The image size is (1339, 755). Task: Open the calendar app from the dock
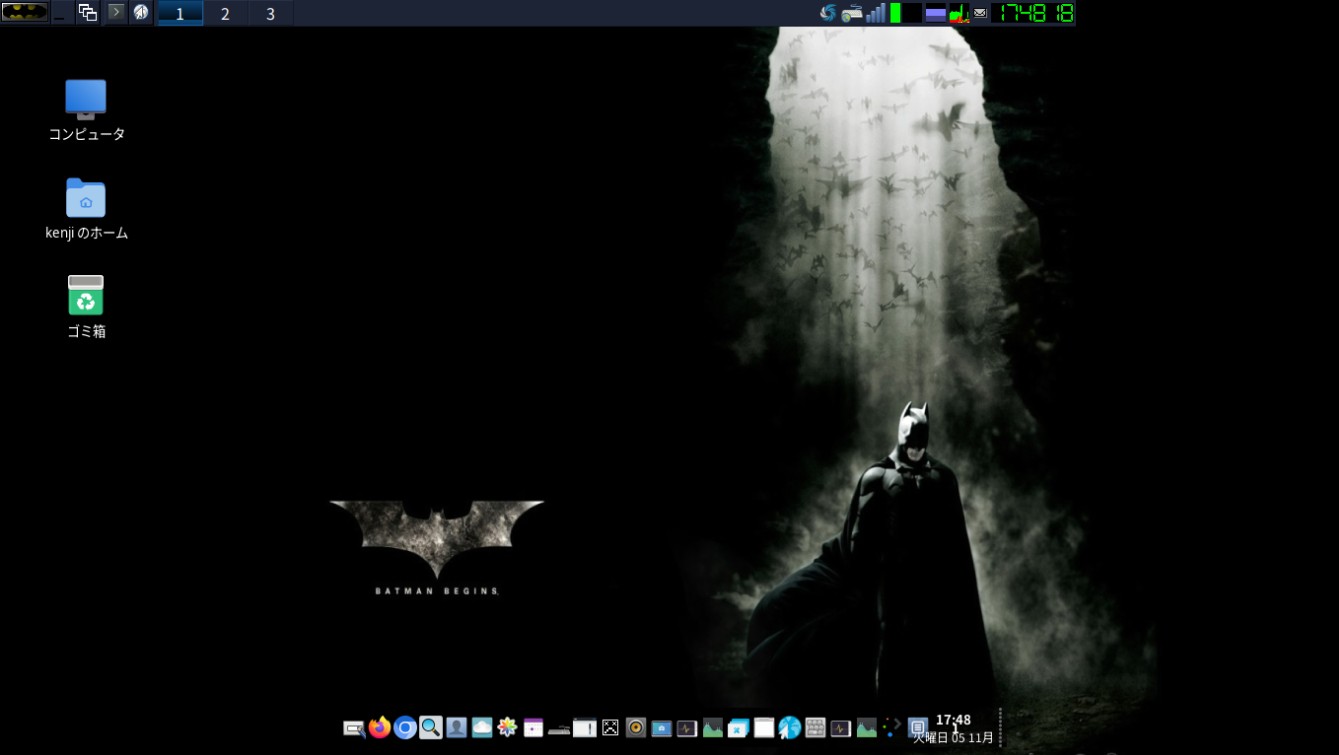tap(532, 728)
